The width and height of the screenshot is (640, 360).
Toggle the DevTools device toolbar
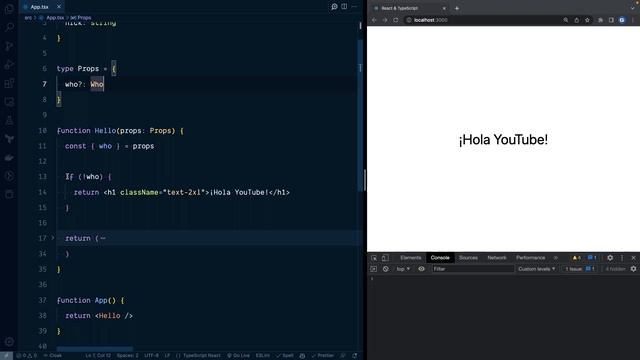[x=385, y=258]
